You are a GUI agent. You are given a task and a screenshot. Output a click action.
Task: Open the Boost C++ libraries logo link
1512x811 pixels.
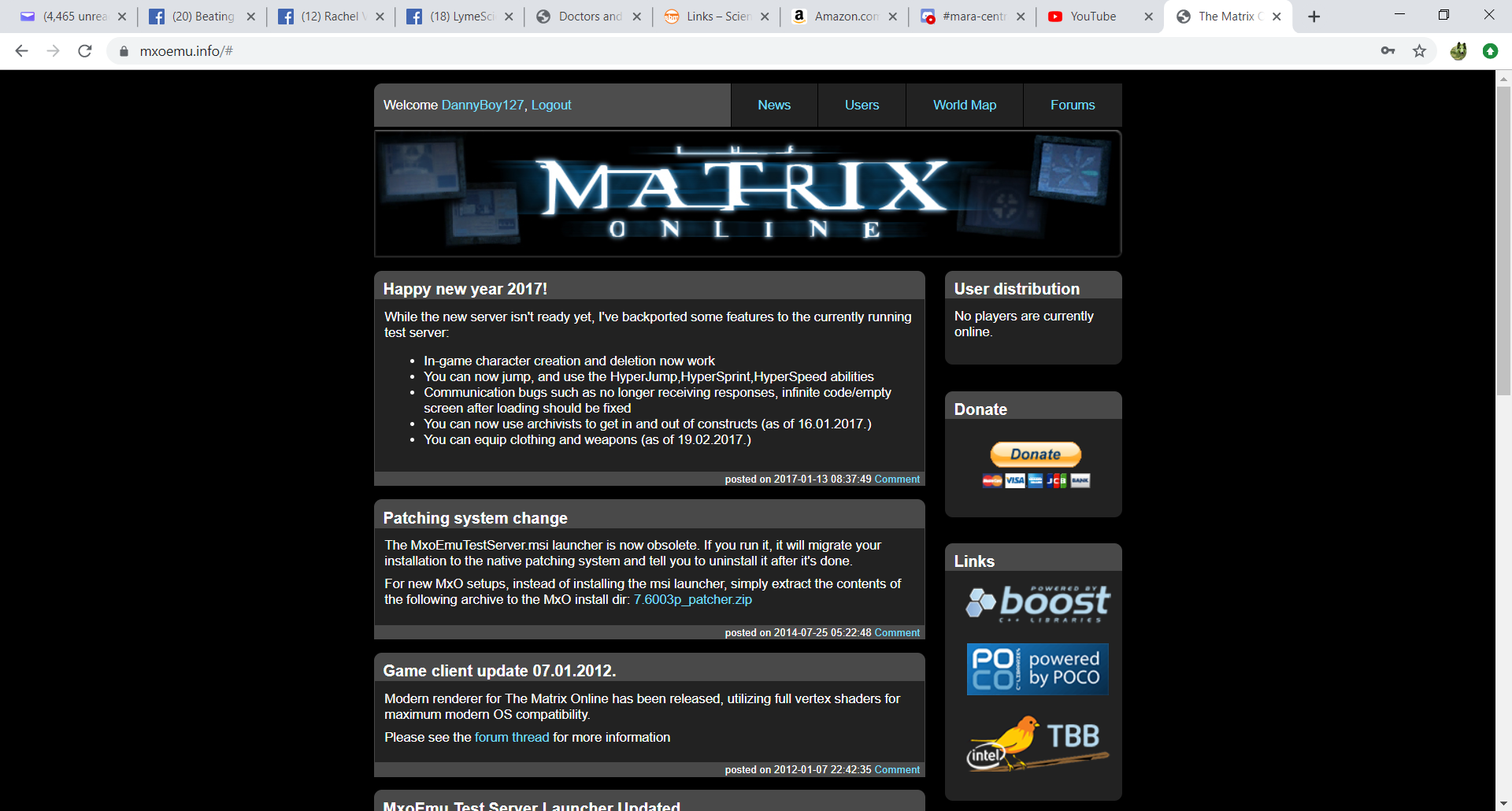1037,604
